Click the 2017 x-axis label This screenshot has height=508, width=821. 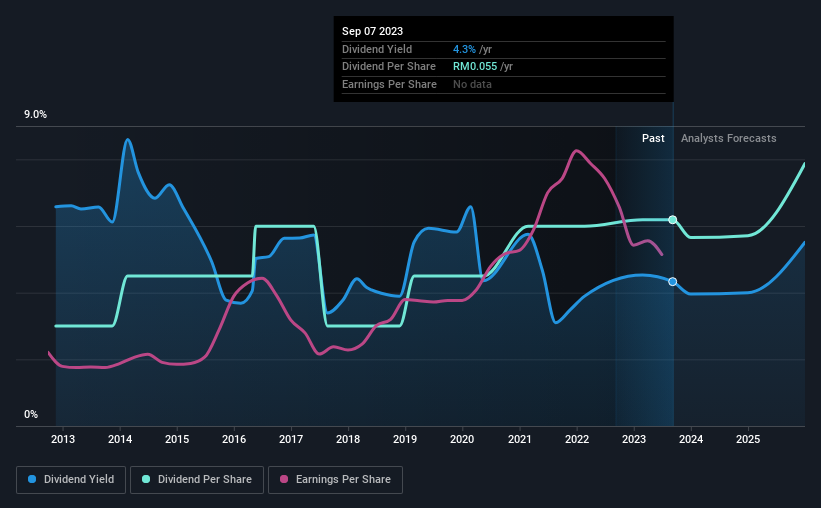pyautogui.click(x=291, y=439)
